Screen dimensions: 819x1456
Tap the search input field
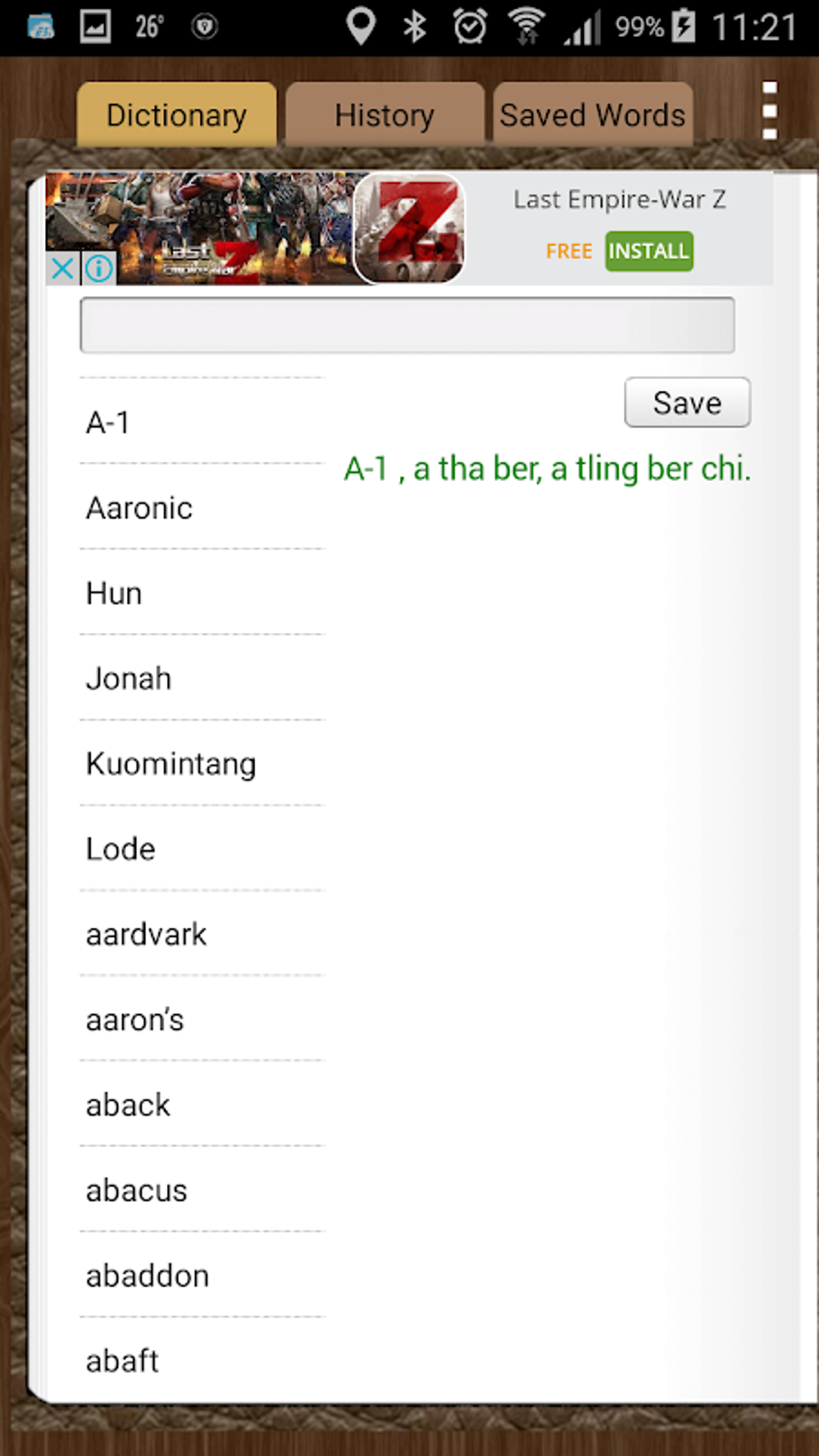[x=406, y=325]
